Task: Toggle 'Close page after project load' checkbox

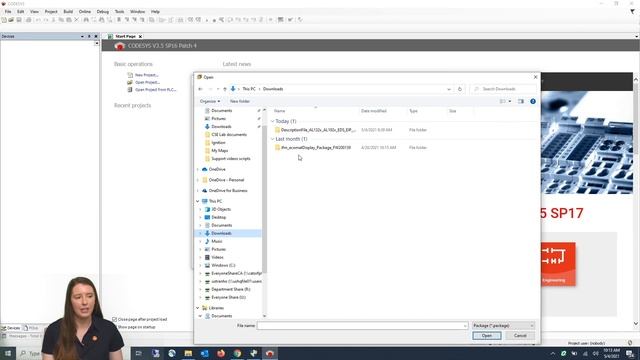Action: 115,319
